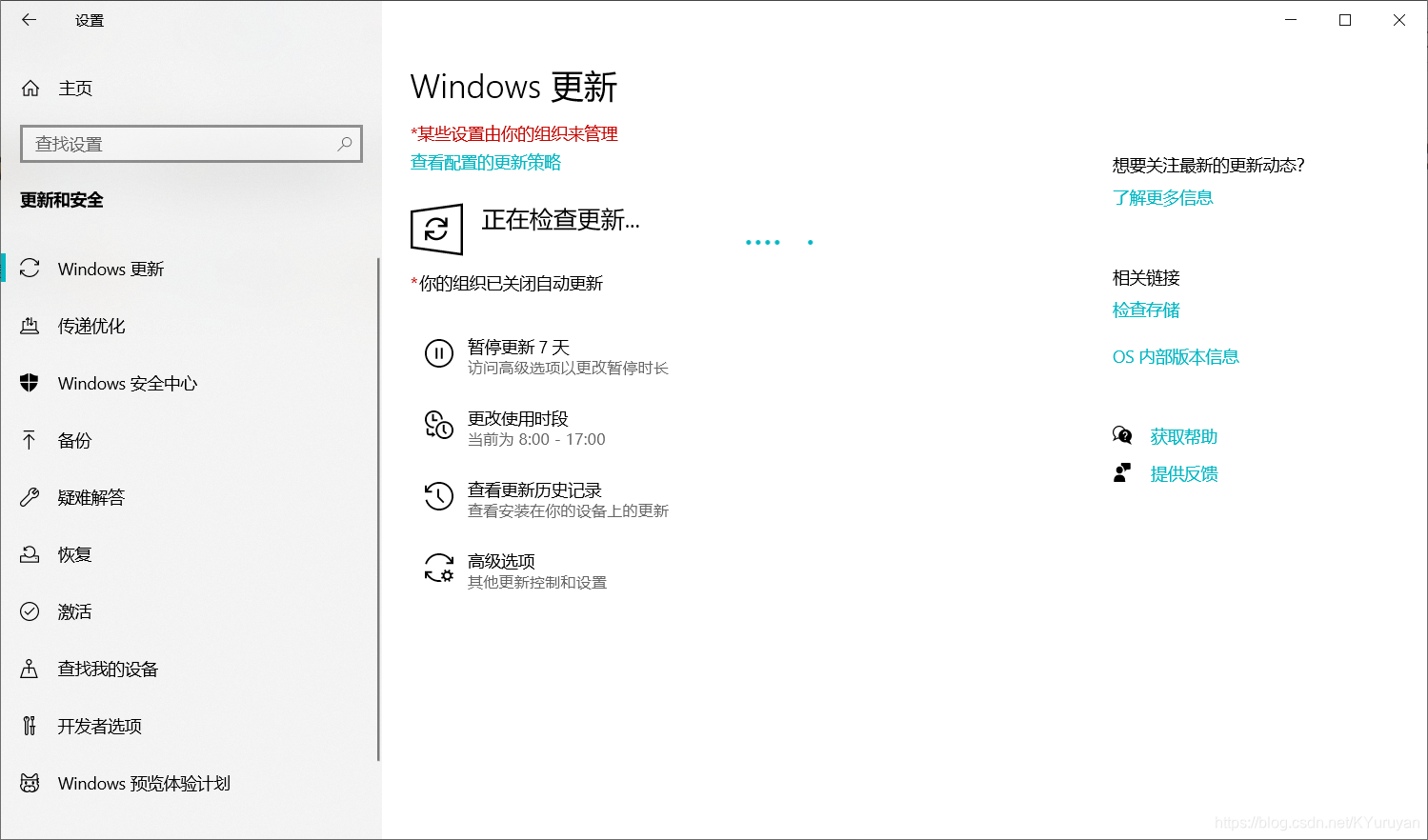Click the 访问高级选项以更改暂停时长 subtitle

click(x=568, y=368)
